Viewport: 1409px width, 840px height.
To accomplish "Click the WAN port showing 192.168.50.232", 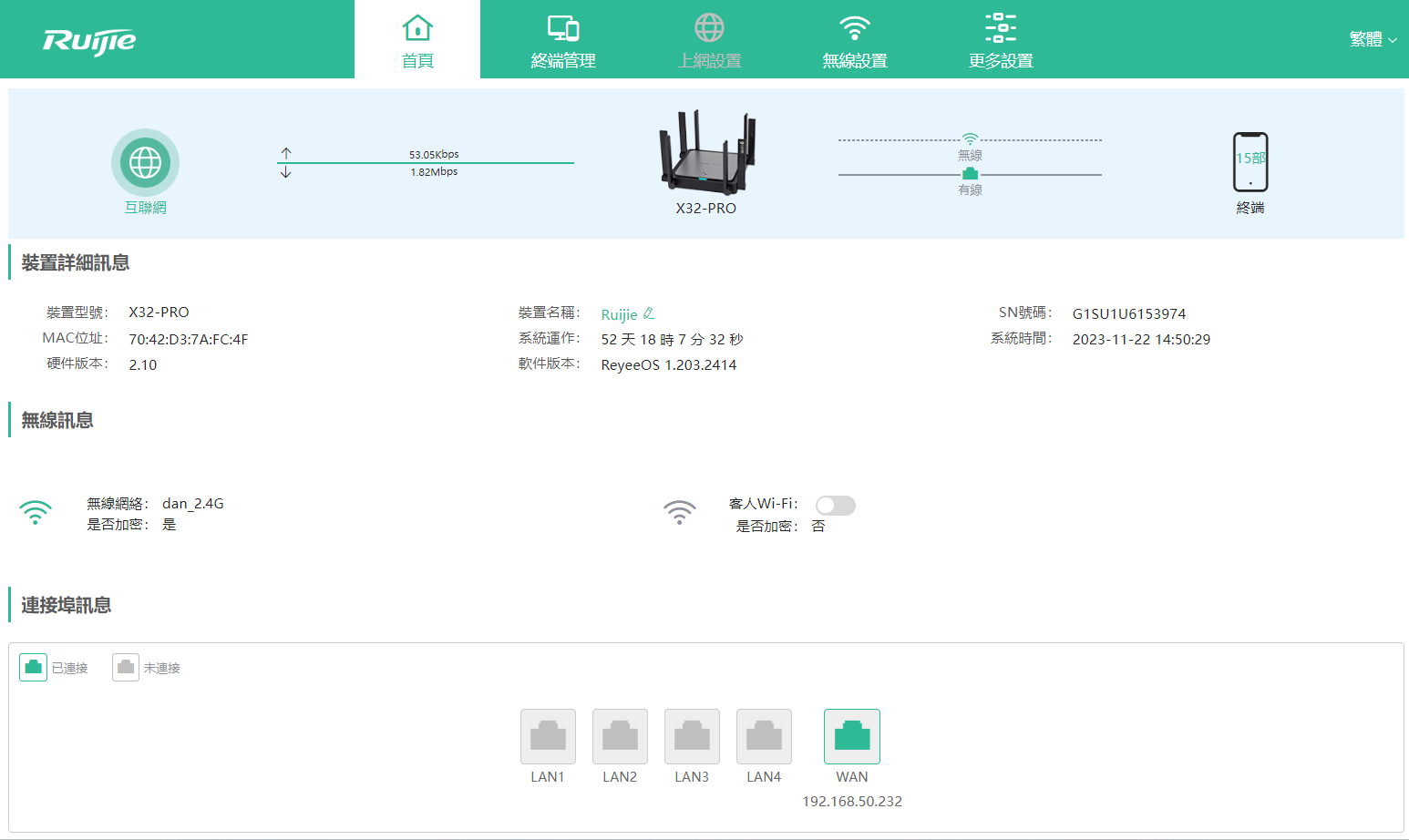I will click(x=851, y=735).
